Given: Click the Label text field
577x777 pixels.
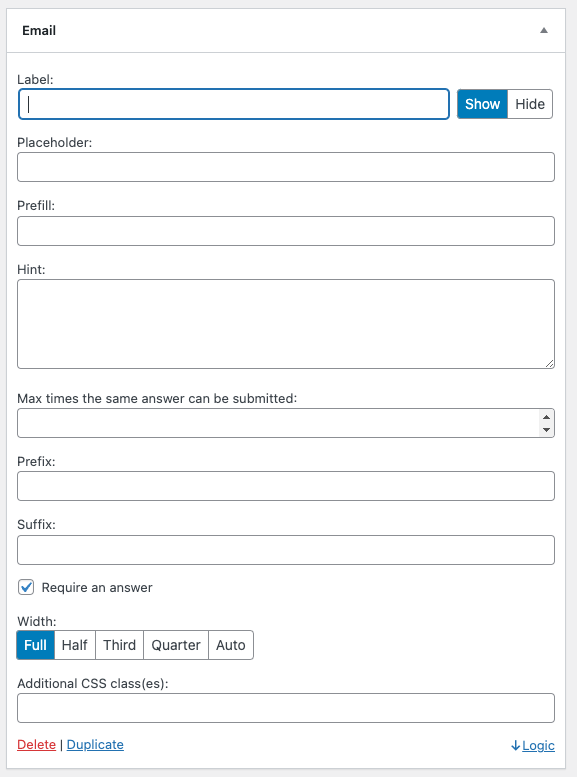Looking at the screenshot, I should [x=234, y=104].
